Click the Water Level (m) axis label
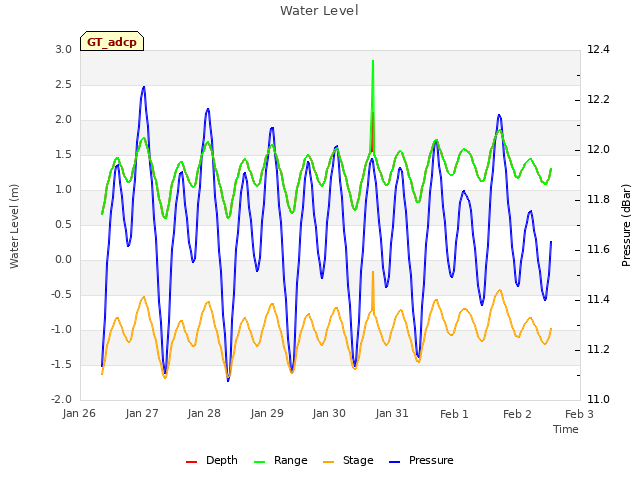This screenshot has height=480, width=640. coord(14,226)
